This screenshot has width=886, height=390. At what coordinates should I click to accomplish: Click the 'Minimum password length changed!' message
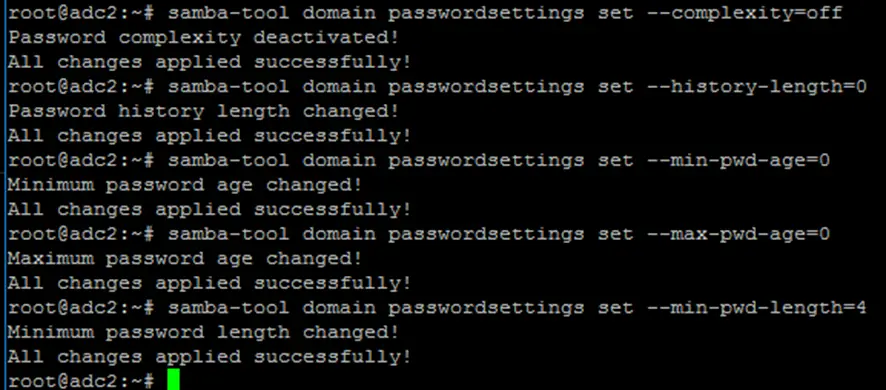[203, 332]
